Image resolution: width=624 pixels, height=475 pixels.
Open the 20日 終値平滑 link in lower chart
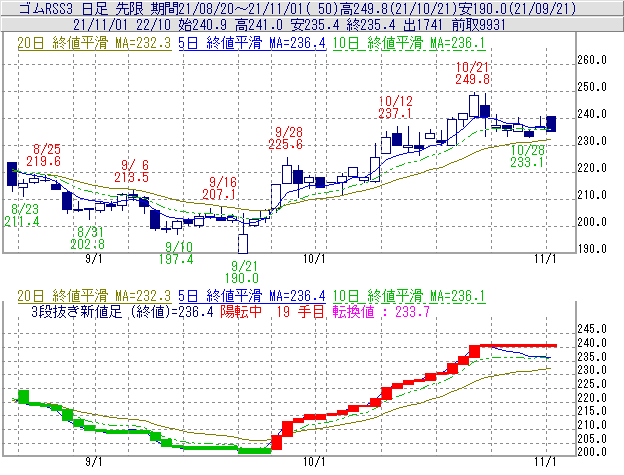tap(94, 296)
